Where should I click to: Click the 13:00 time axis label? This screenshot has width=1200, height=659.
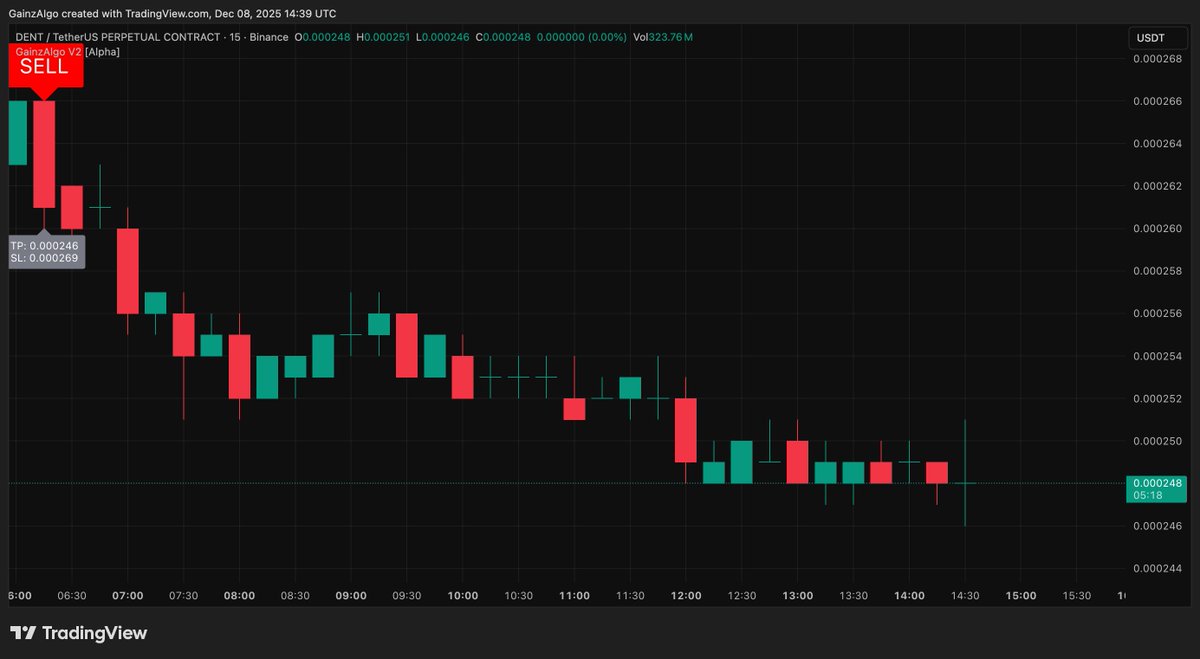click(x=798, y=595)
